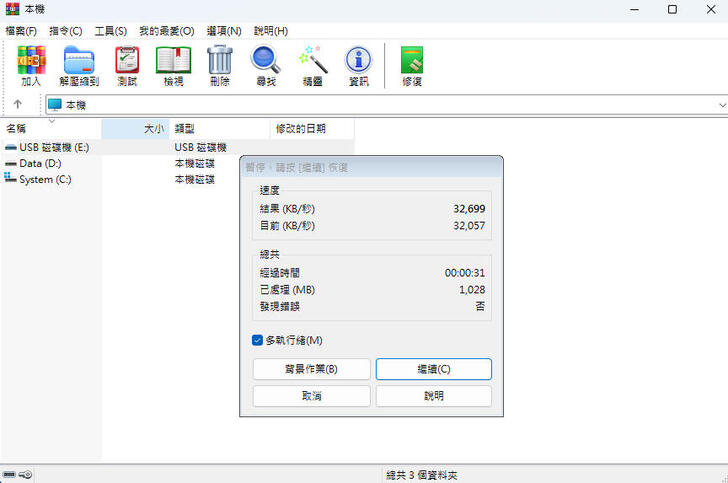728x483 pixels.
Task: Click the 刪除 (Delete) trash icon
Action: coord(220,65)
